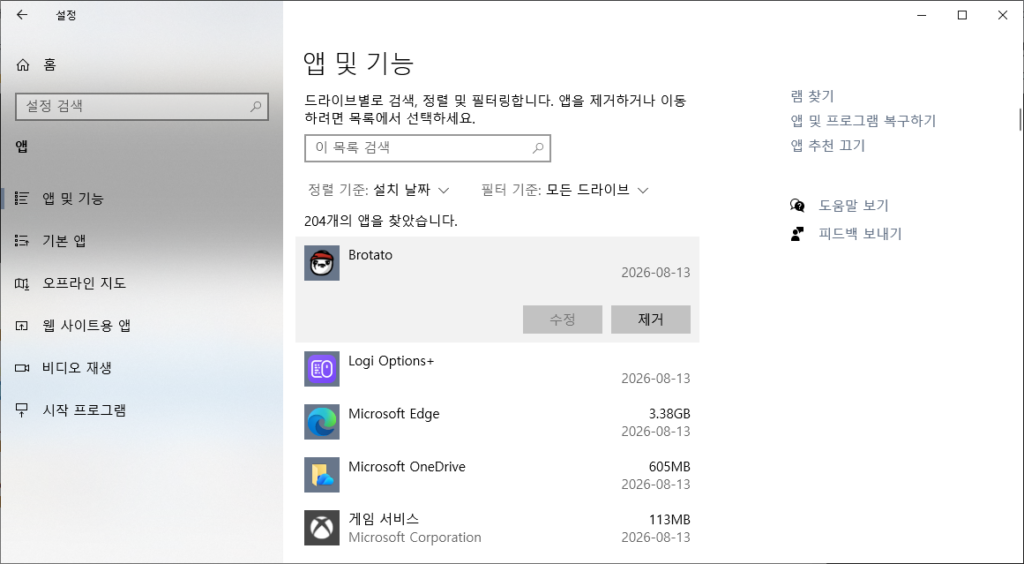Select the 기본 앱 sidebar icon
Screen dimensions: 1024x564
pos(22,240)
